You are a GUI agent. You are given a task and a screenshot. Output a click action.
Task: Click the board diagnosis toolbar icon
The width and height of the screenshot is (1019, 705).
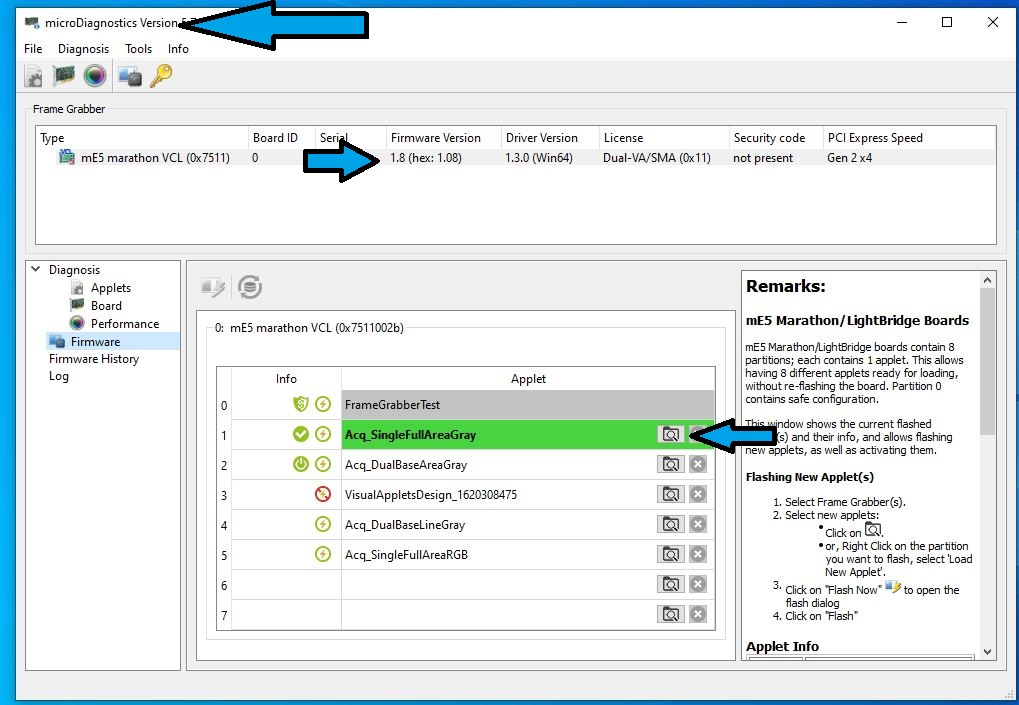tap(64, 76)
